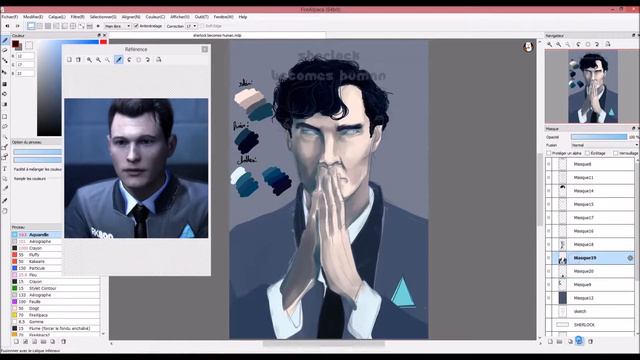Open image icon in Reference window
The height and width of the screenshot is (360, 640).
(69, 60)
